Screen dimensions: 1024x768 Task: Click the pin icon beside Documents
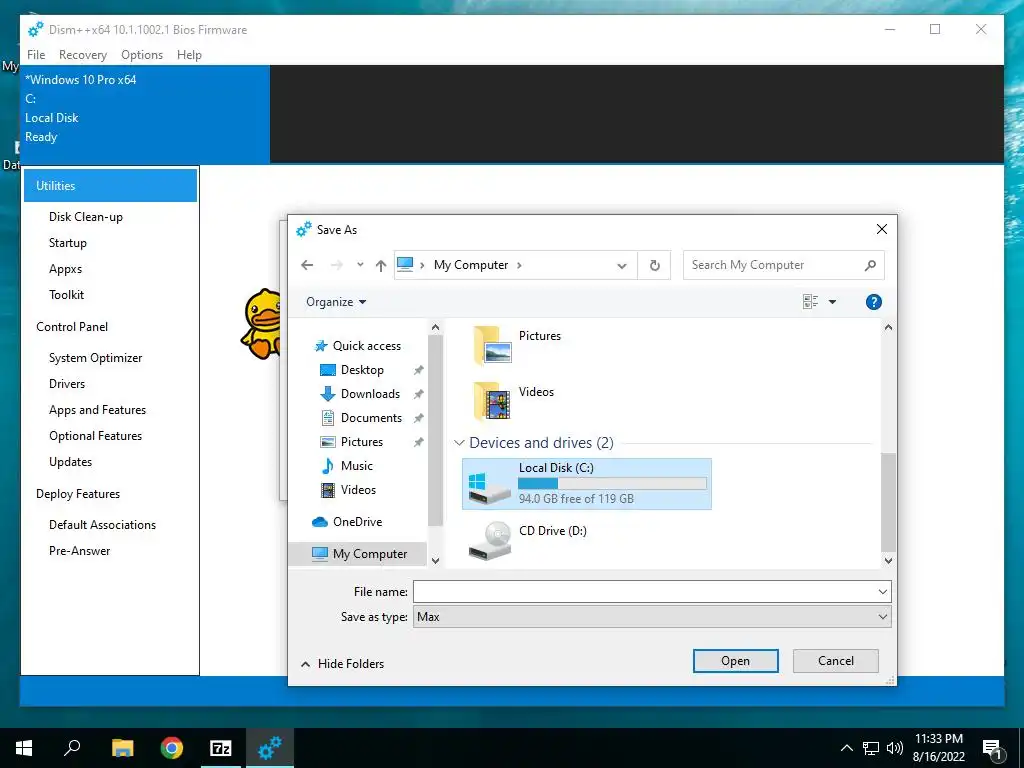pyautogui.click(x=419, y=418)
